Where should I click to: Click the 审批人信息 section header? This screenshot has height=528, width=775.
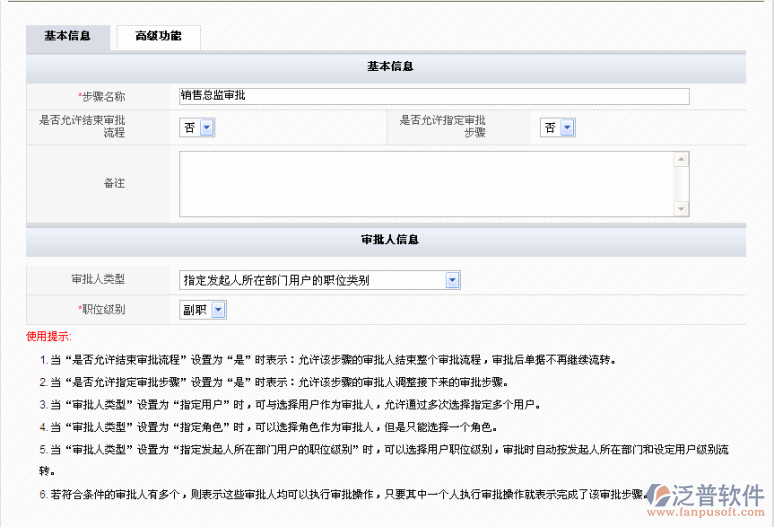386,240
